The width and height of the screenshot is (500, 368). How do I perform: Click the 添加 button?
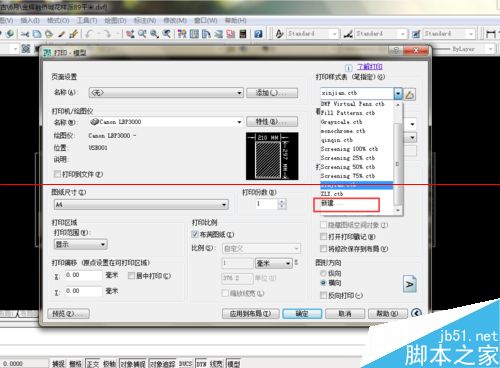(x=272, y=93)
